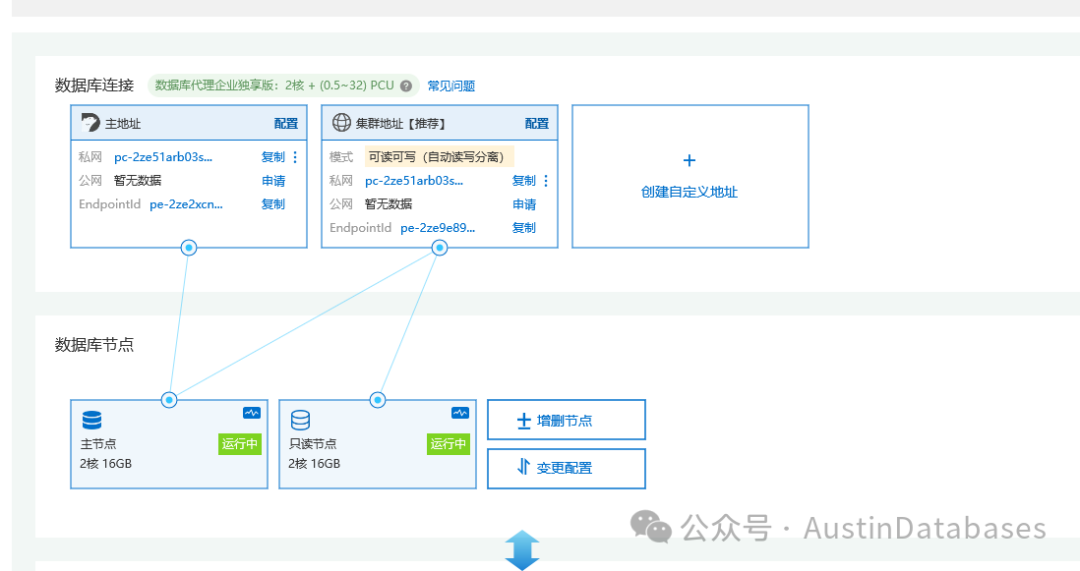Screen dimensions: 1080x571
Task: Click the 运行中 status of 主节点
Action: tap(240, 444)
